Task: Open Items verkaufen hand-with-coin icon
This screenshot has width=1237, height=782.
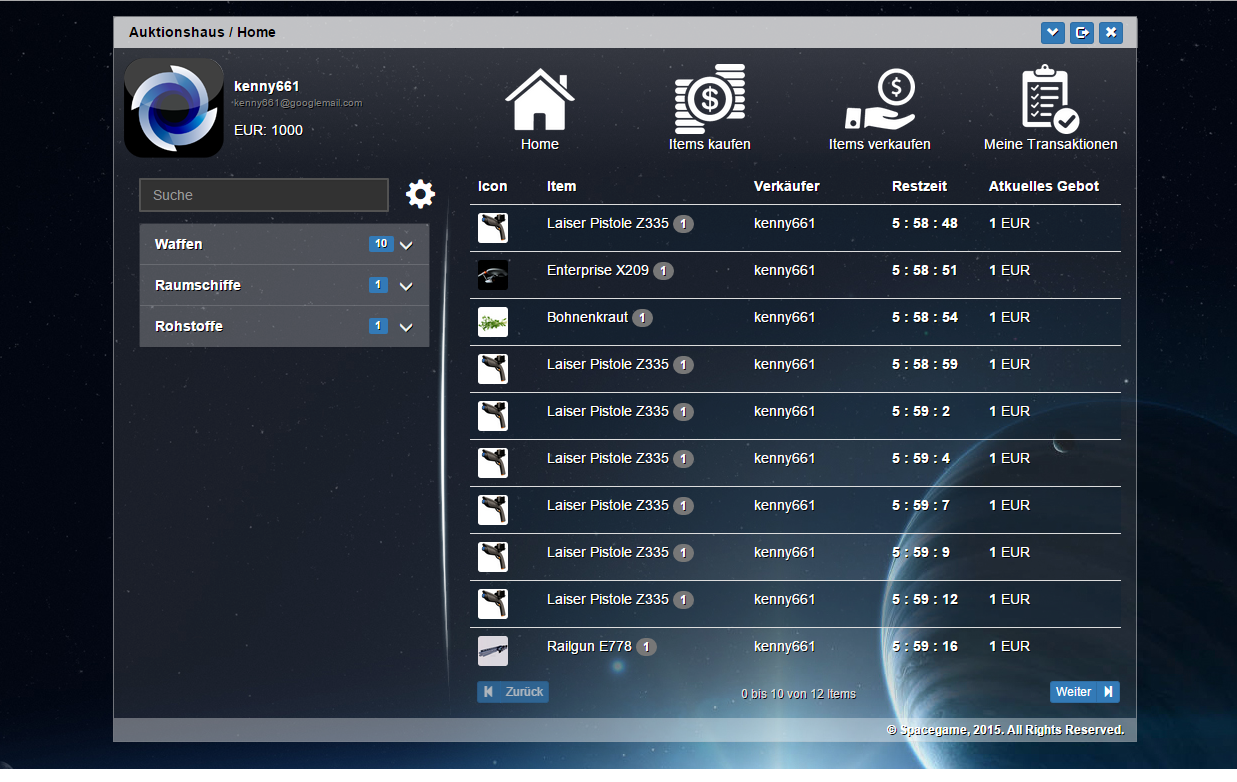Action: point(880,99)
